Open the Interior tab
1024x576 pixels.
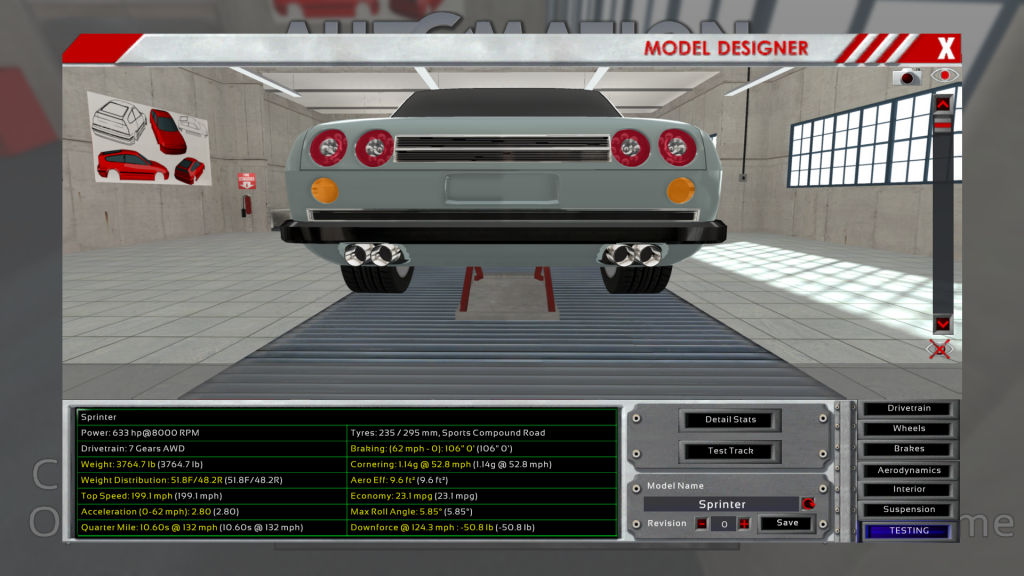click(909, 490)
